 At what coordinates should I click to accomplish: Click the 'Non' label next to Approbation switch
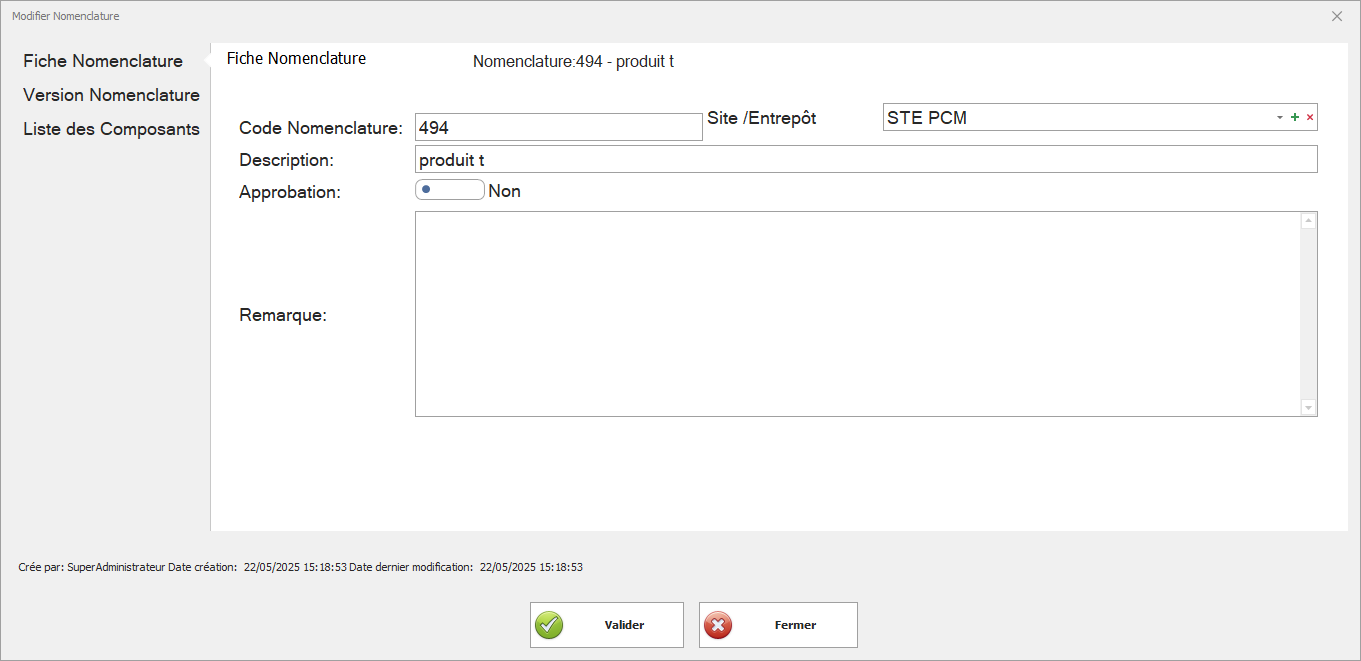click(x=504, y=191)
